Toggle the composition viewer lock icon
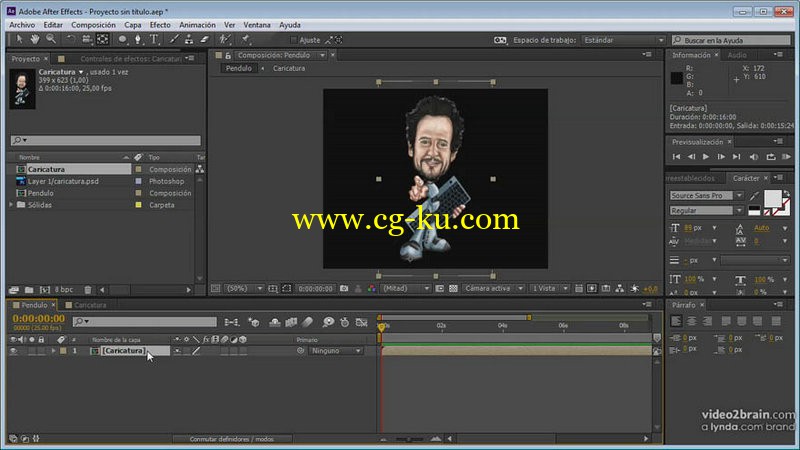The height and width of the screenshot is (450, 800). tap(228, 56)
